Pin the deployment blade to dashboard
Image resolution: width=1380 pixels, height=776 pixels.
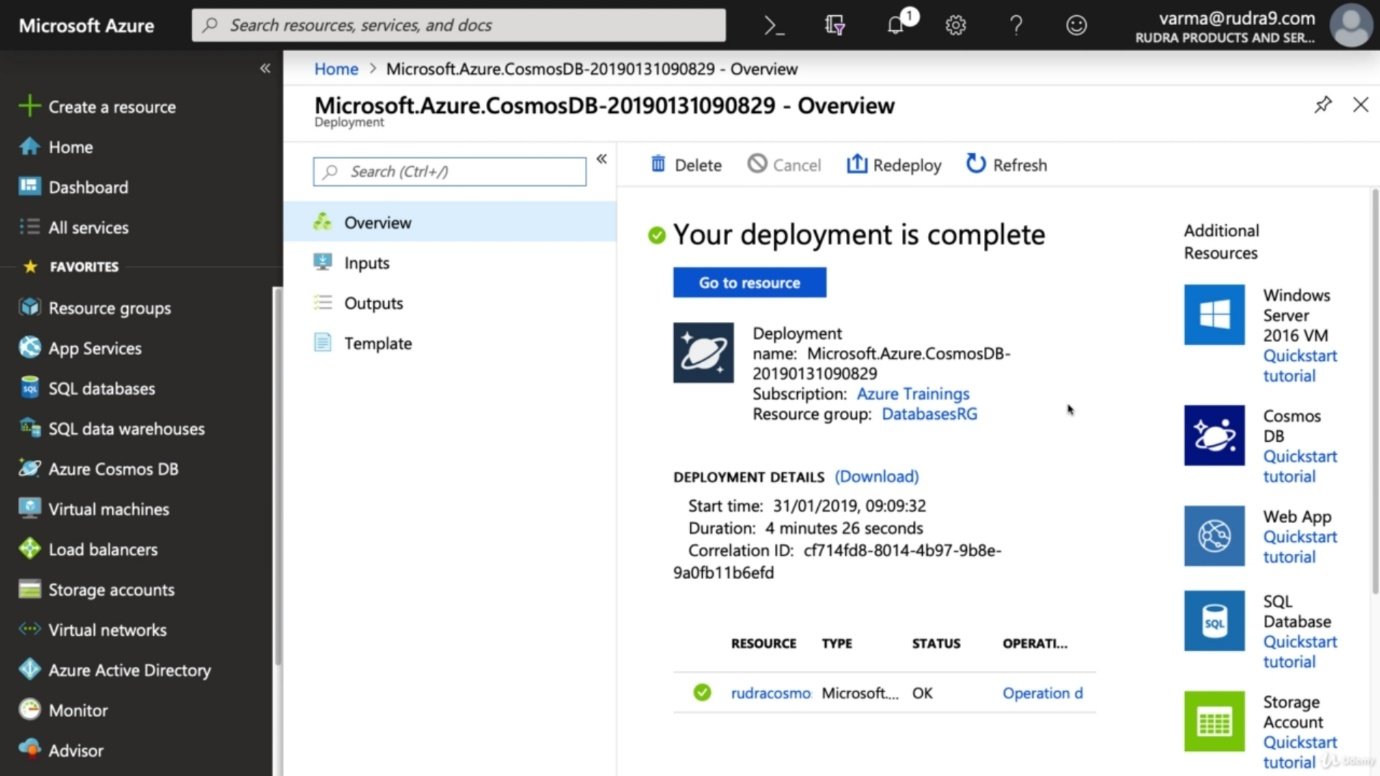pos(1323,104)
